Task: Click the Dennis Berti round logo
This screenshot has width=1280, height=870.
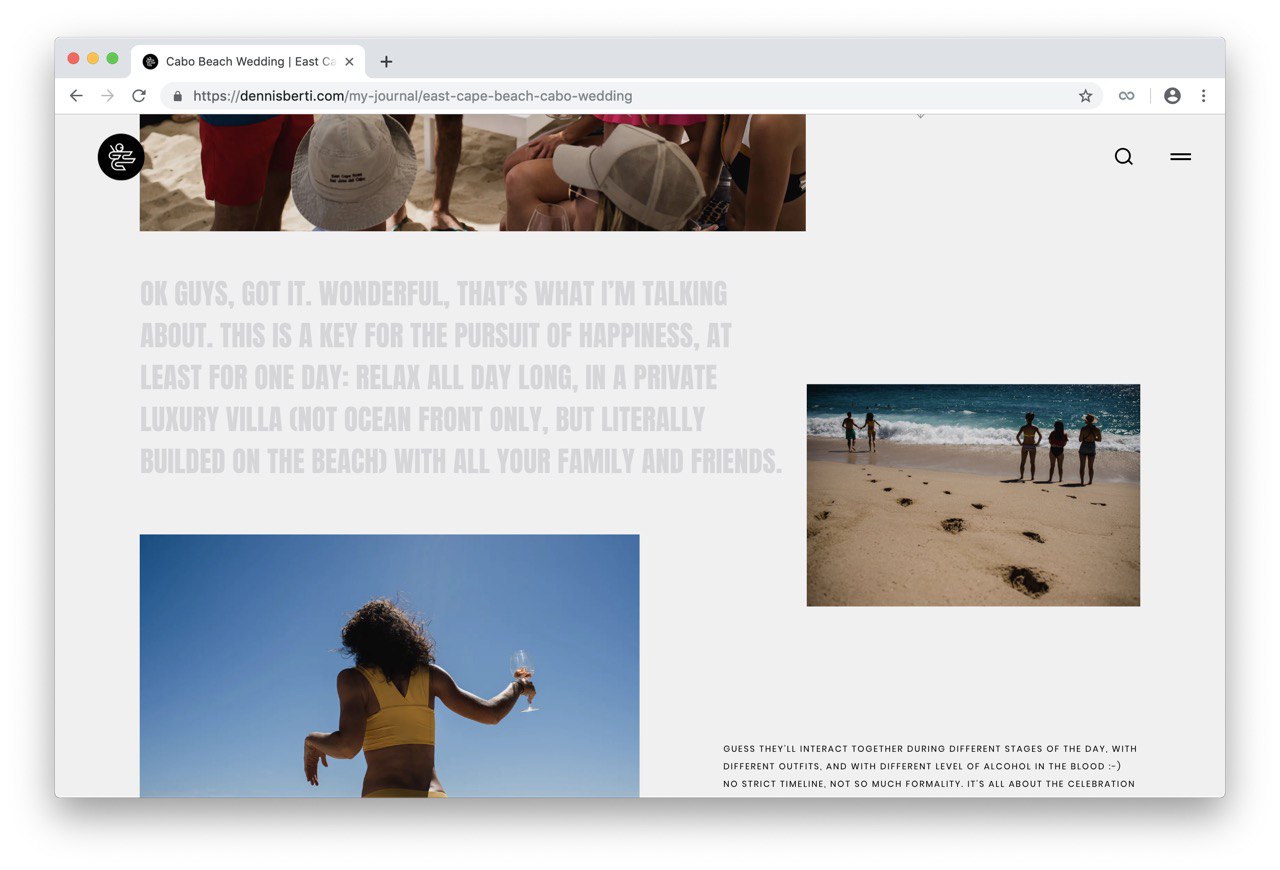Action: point(121,157)
